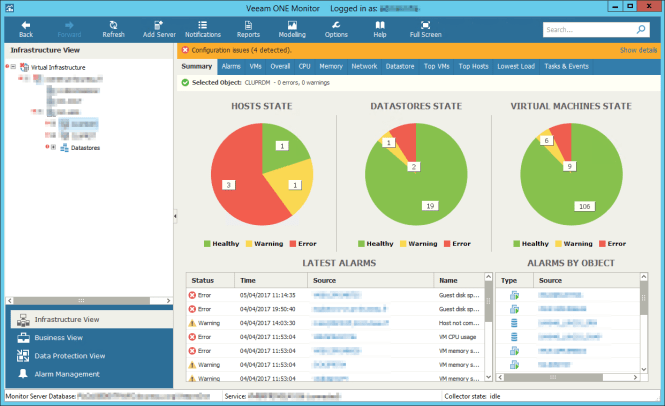Image resolution: width=665 pixels, height=406 pixels.
Task: Click the 106 healthy VMs label
Action: coord(584,206)
